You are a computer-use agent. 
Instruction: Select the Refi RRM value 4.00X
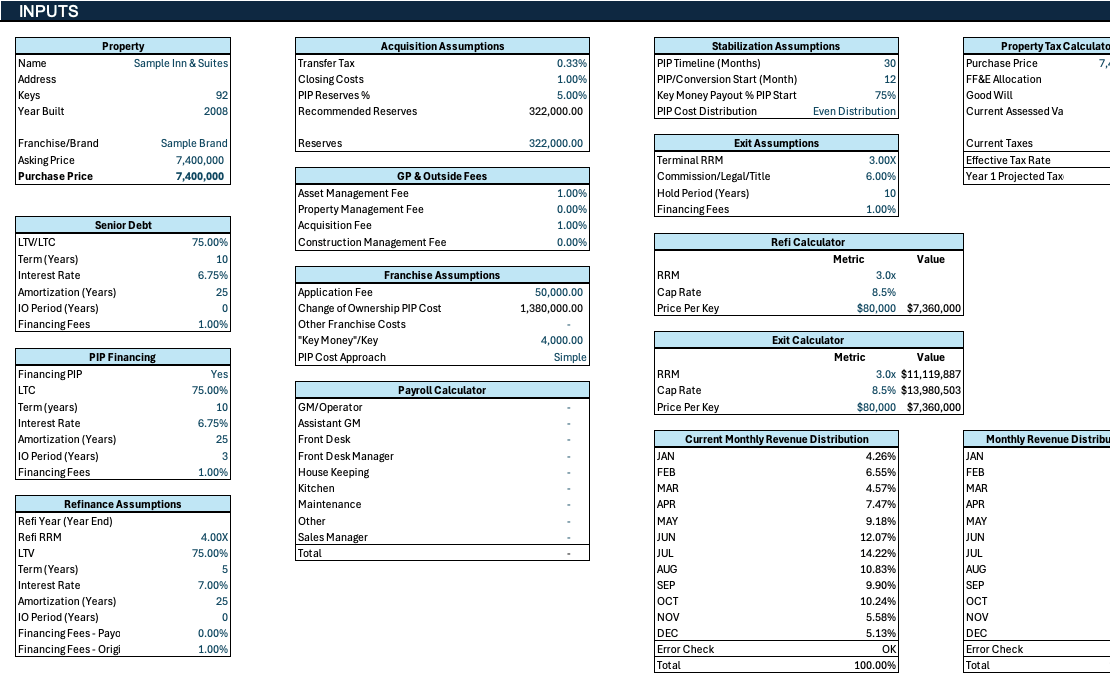(x=214, y=537)
